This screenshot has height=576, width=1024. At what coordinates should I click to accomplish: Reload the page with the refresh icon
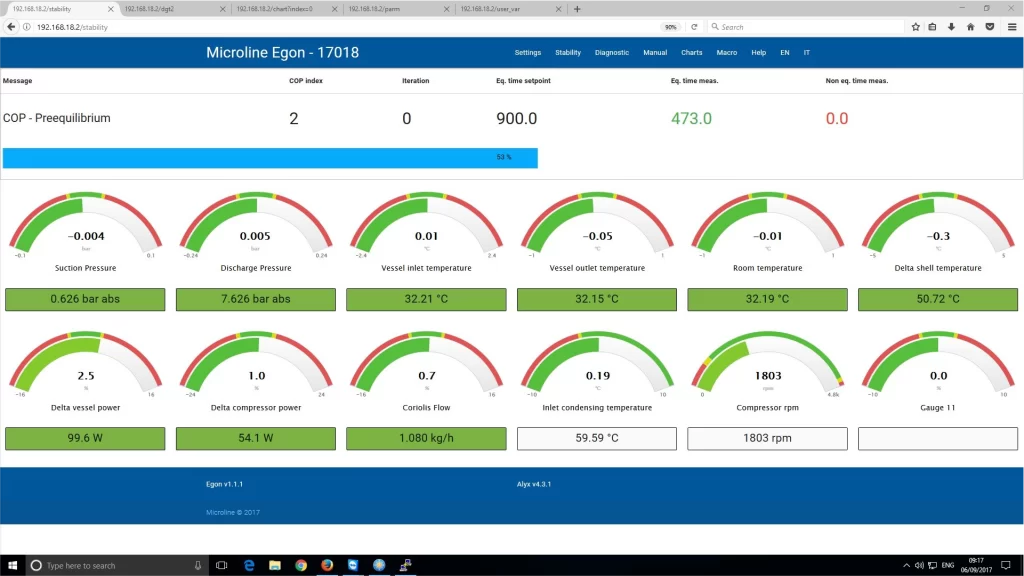pos(694,27)
